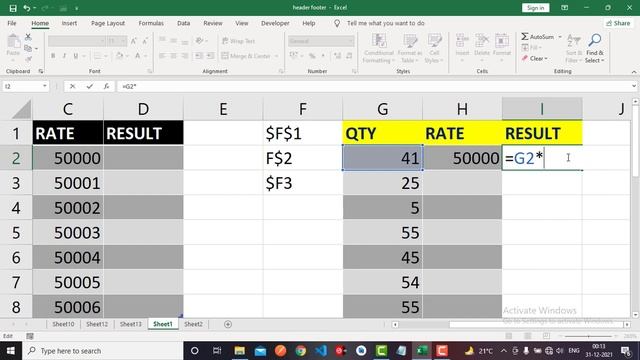Open the Developer tab
The width and height of the screenshot is (640, 360).
pyautogui.click(x=275, y=23)
